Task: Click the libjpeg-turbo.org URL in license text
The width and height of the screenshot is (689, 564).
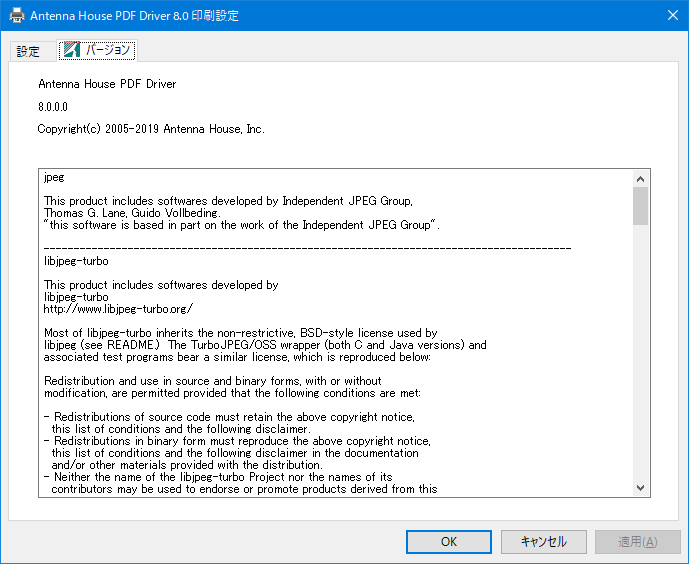Action: [118, 309]
